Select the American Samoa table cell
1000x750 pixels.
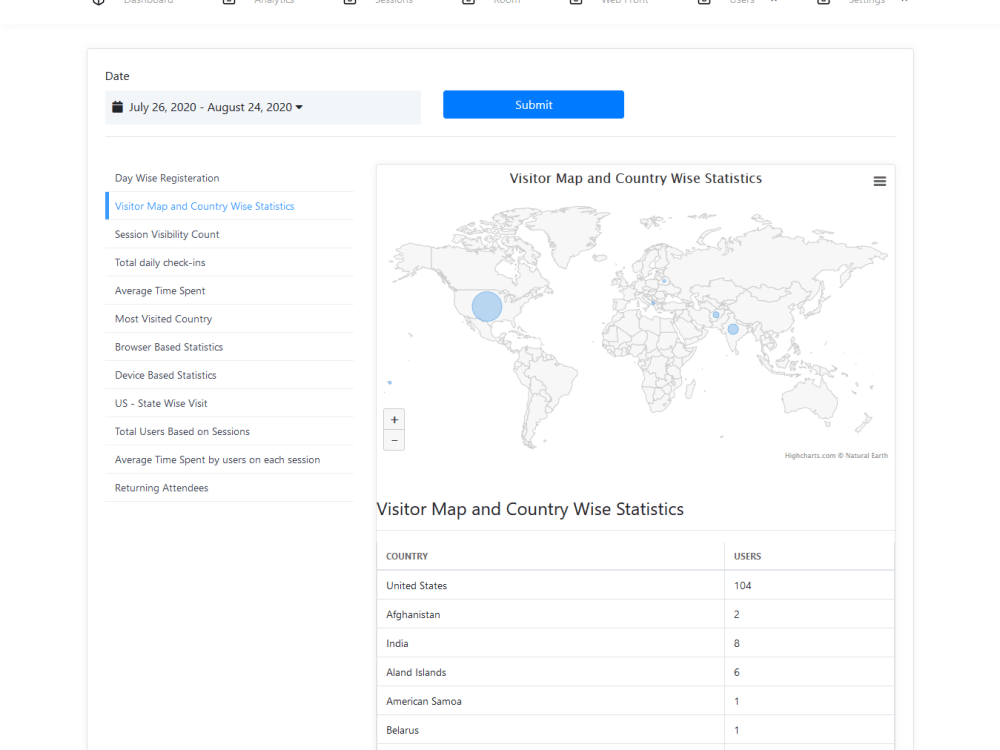point(550,701)
